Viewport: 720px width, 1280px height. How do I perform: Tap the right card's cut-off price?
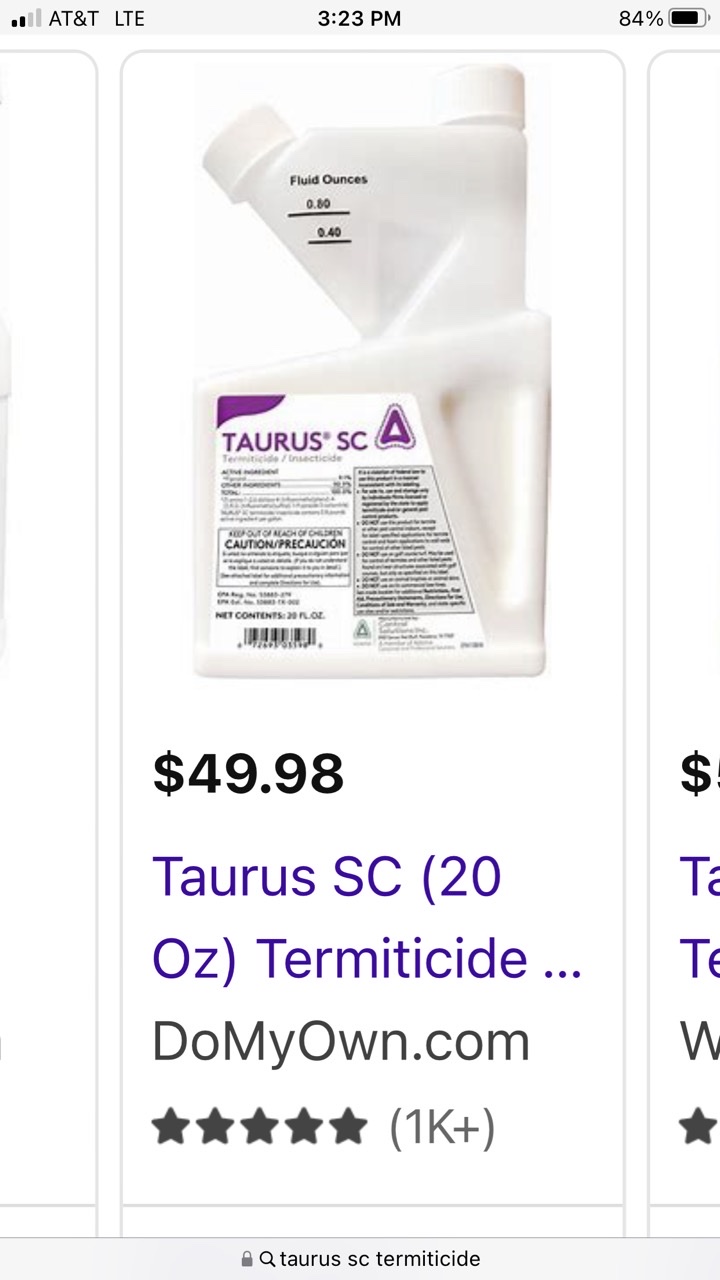pos(700,774)
